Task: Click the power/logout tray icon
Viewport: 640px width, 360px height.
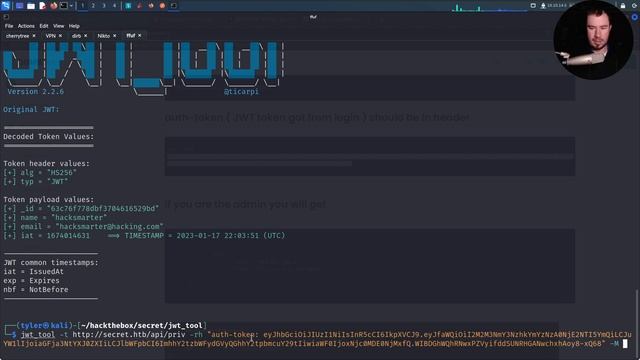Action: 635,6
